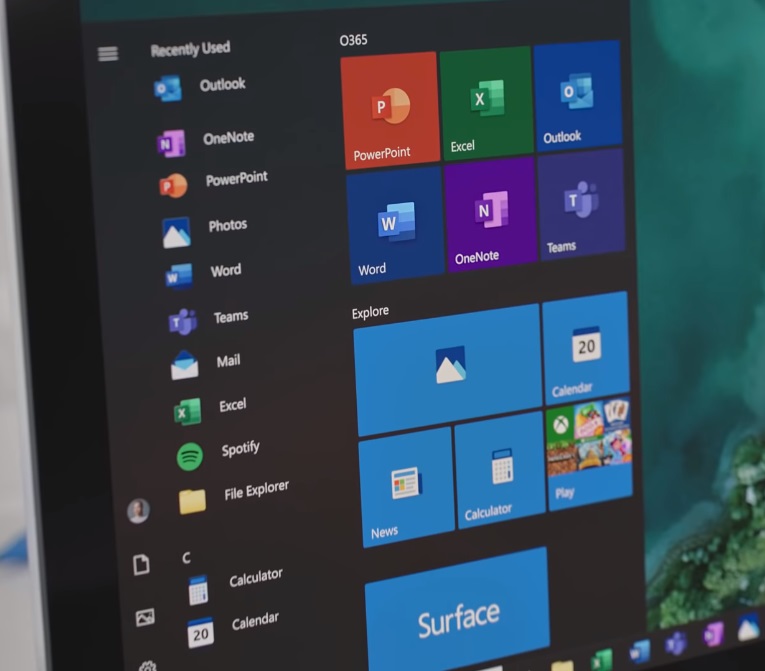Click the Recently Used heading
The width and height of the screenshot is (765, 671).
190,49
